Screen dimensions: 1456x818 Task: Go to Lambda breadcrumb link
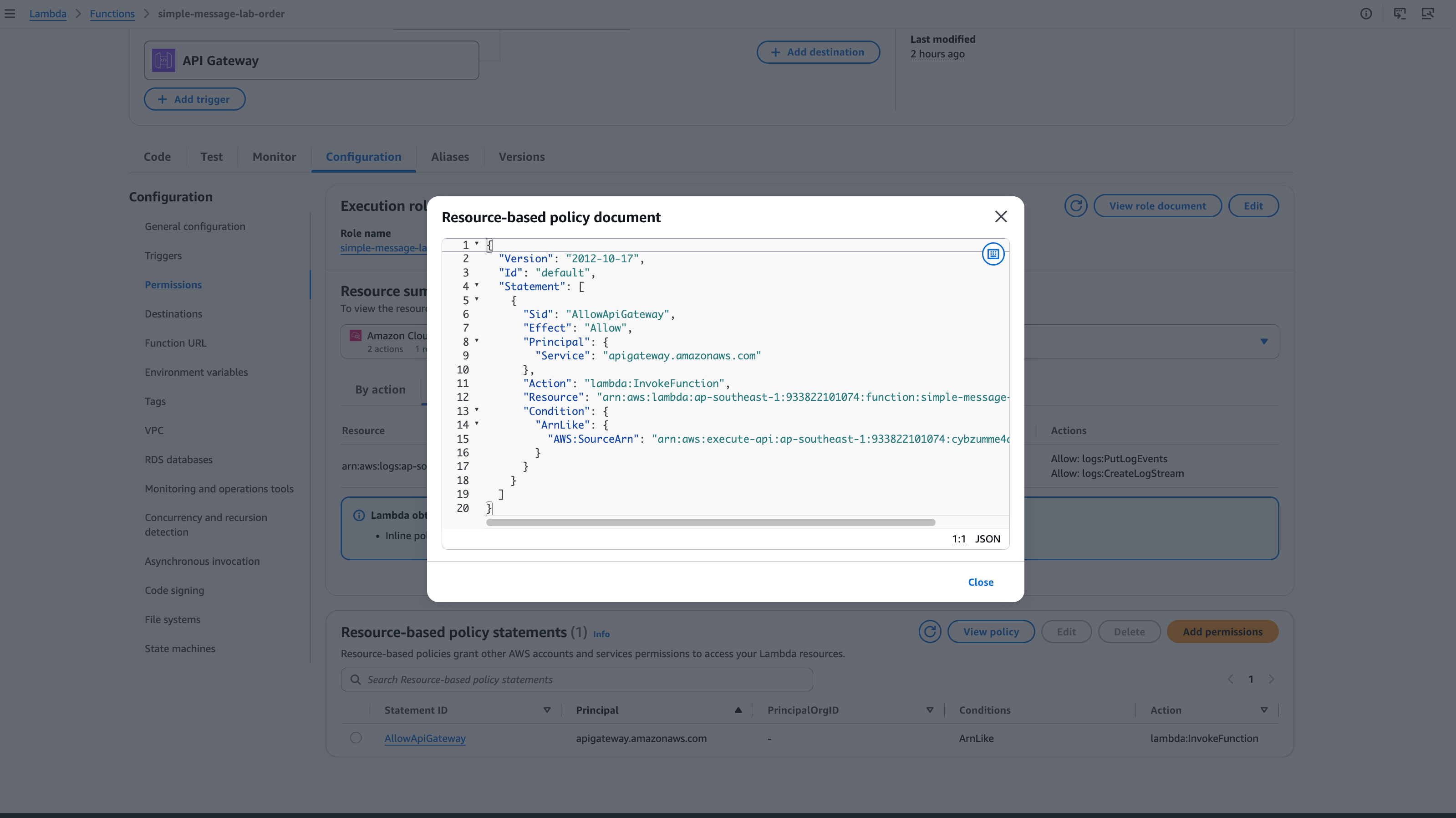tap(47, 14)
